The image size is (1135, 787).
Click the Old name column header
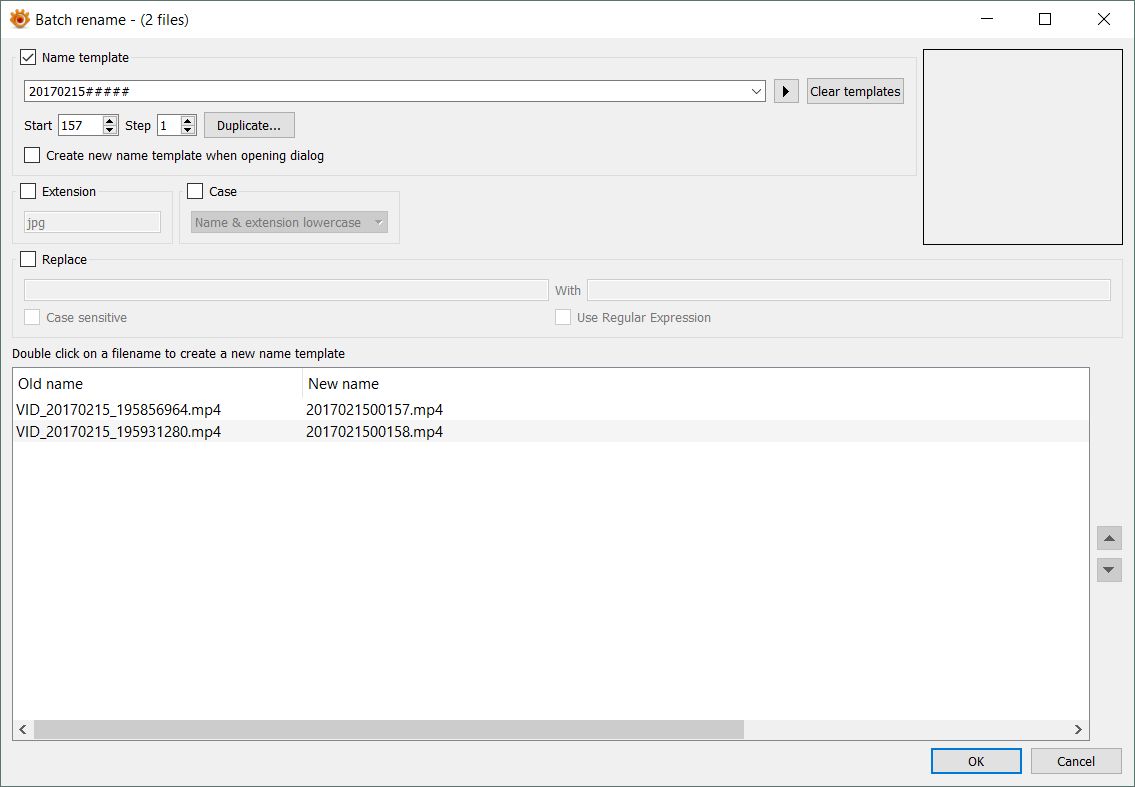coord(158,384)
